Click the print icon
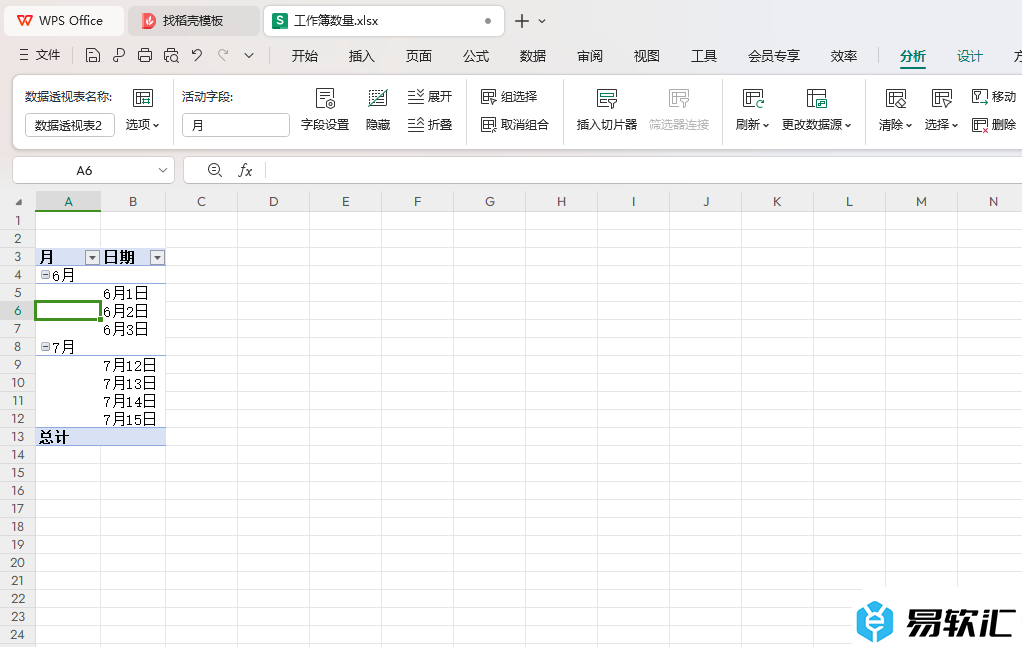Screen dimensions: 1022x647 tap(145, 55)
